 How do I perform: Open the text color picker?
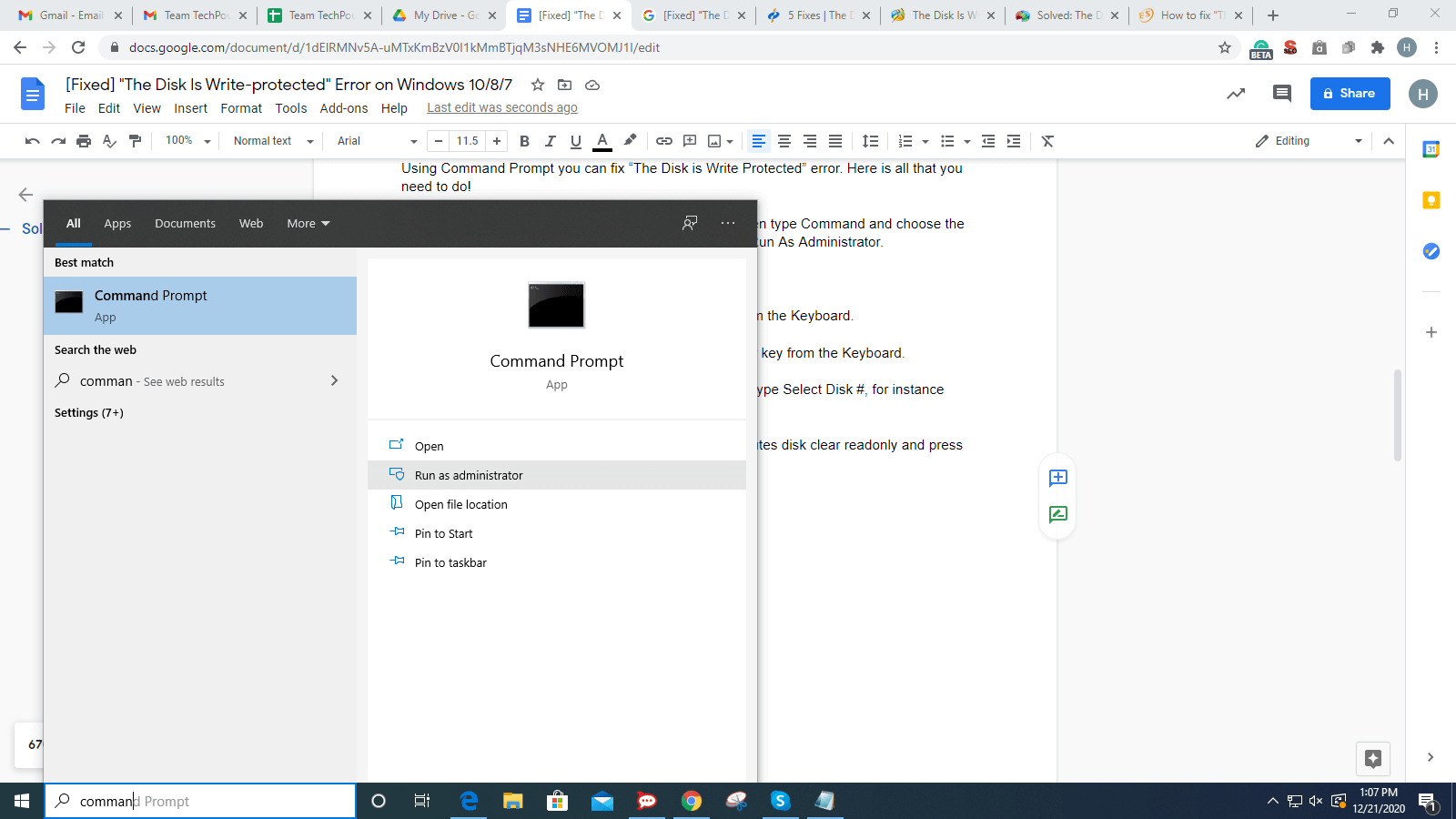(602, 141)
